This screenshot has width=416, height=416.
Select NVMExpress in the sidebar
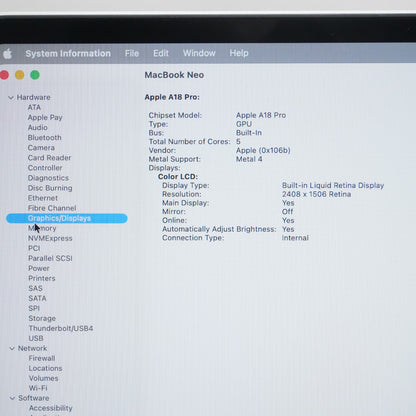tap(50, 238)
